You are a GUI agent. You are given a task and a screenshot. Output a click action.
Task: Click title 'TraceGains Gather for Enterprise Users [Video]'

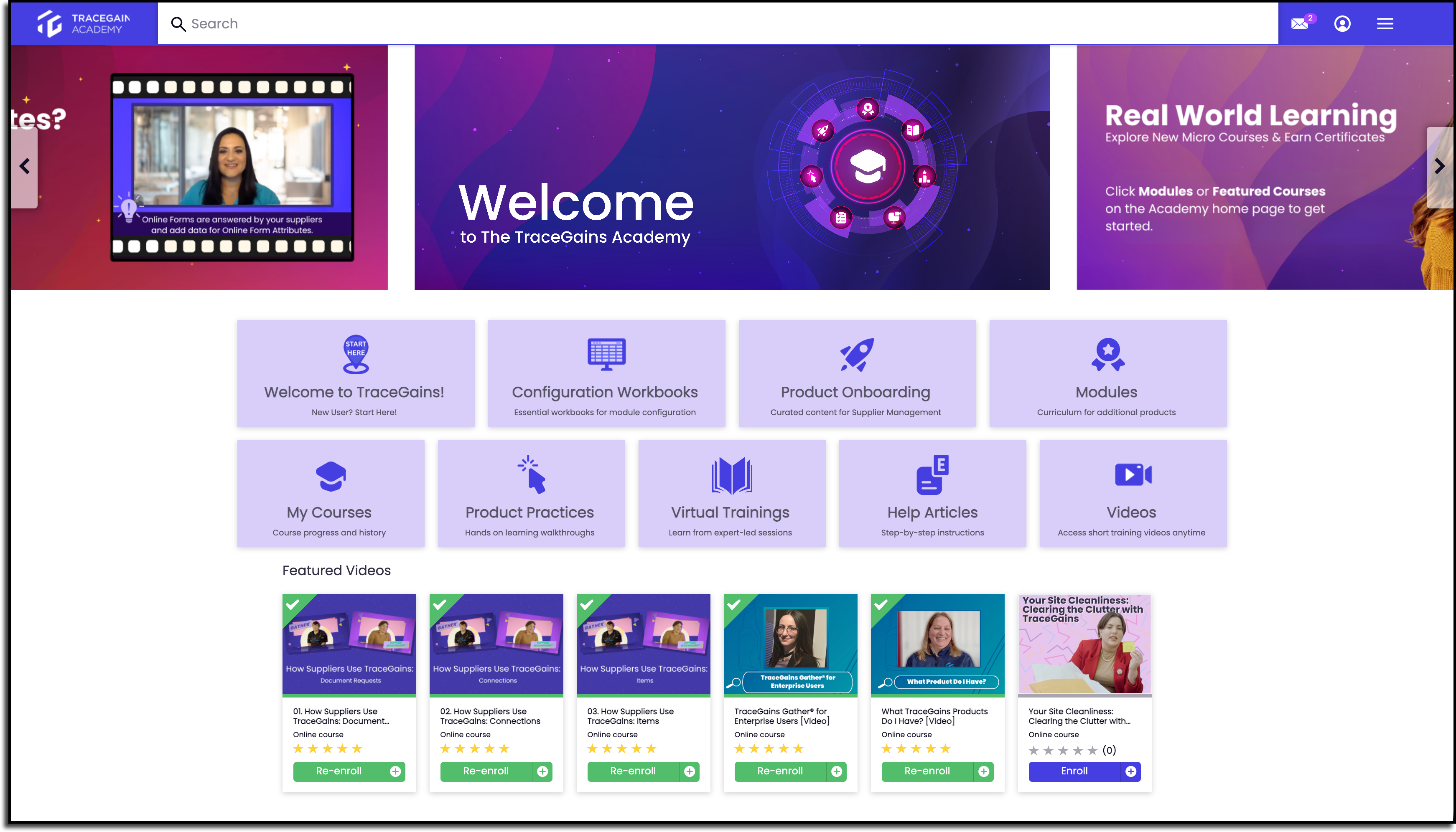tap(782, 716)
